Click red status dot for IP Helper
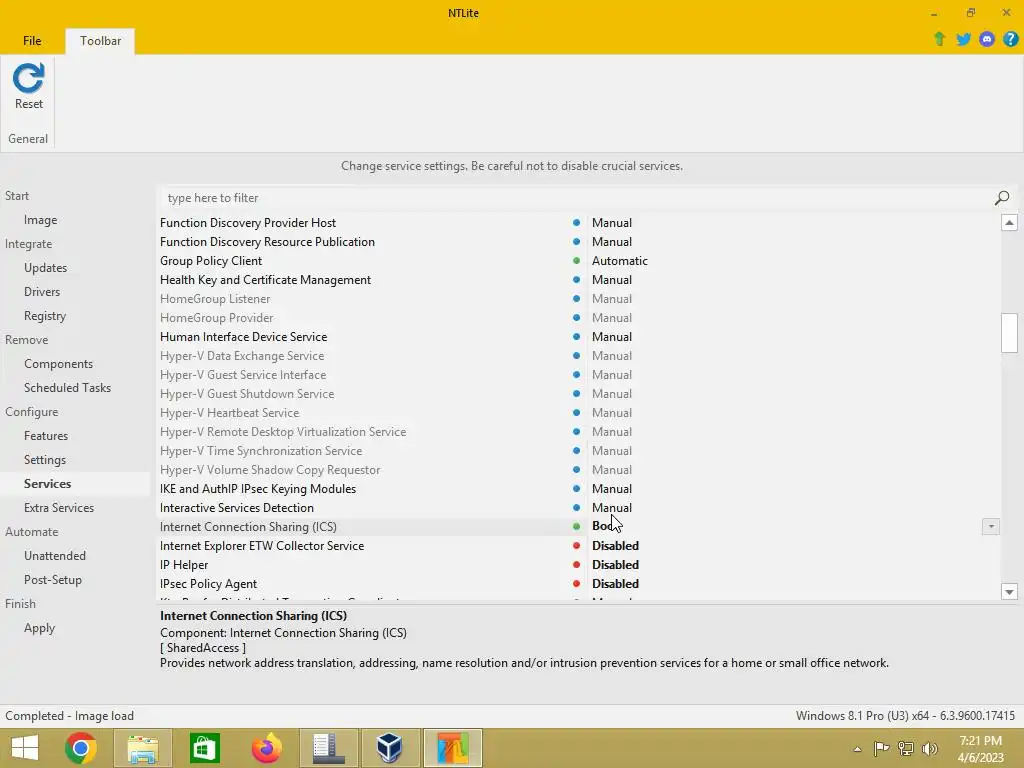 (576, 565)
